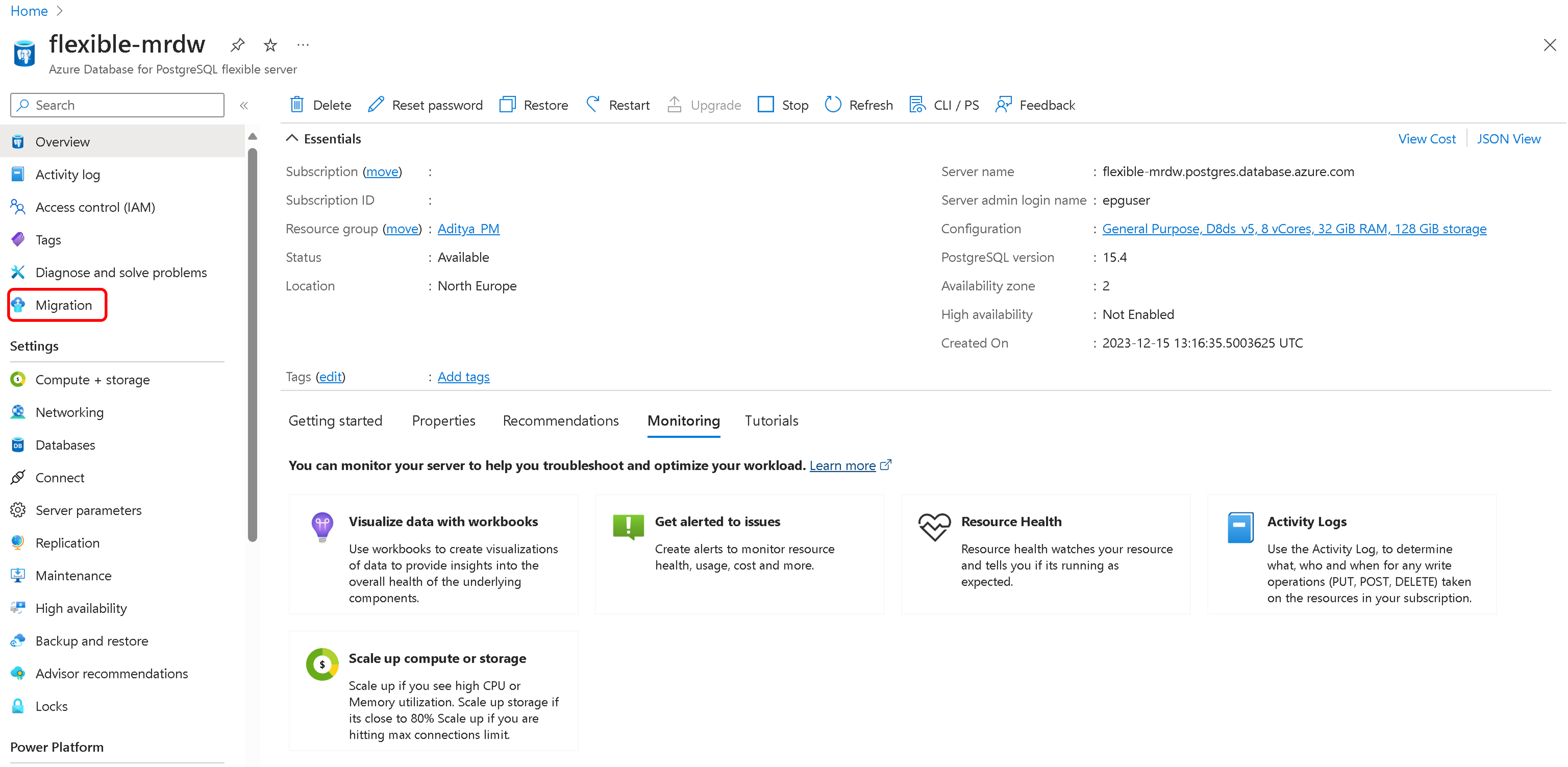Open Server parameters gear icon
This screenshot has width=1568, height=767.
click(x=18, y=510)
